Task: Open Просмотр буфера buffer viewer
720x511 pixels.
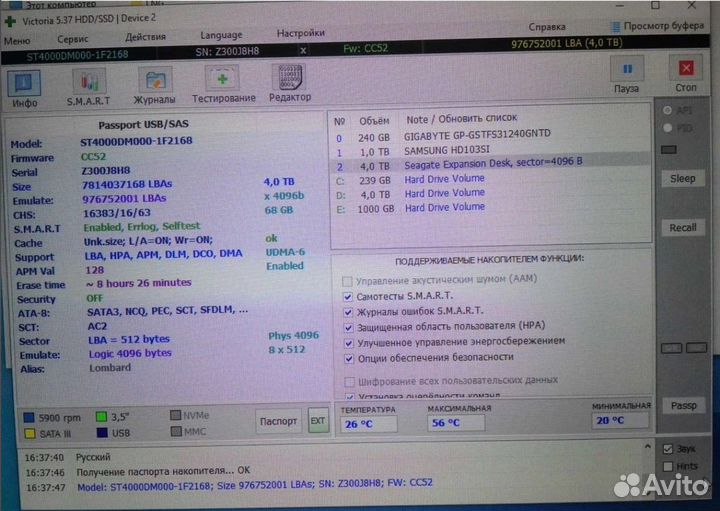Action: pyautogui.click(x=656, y=27)
